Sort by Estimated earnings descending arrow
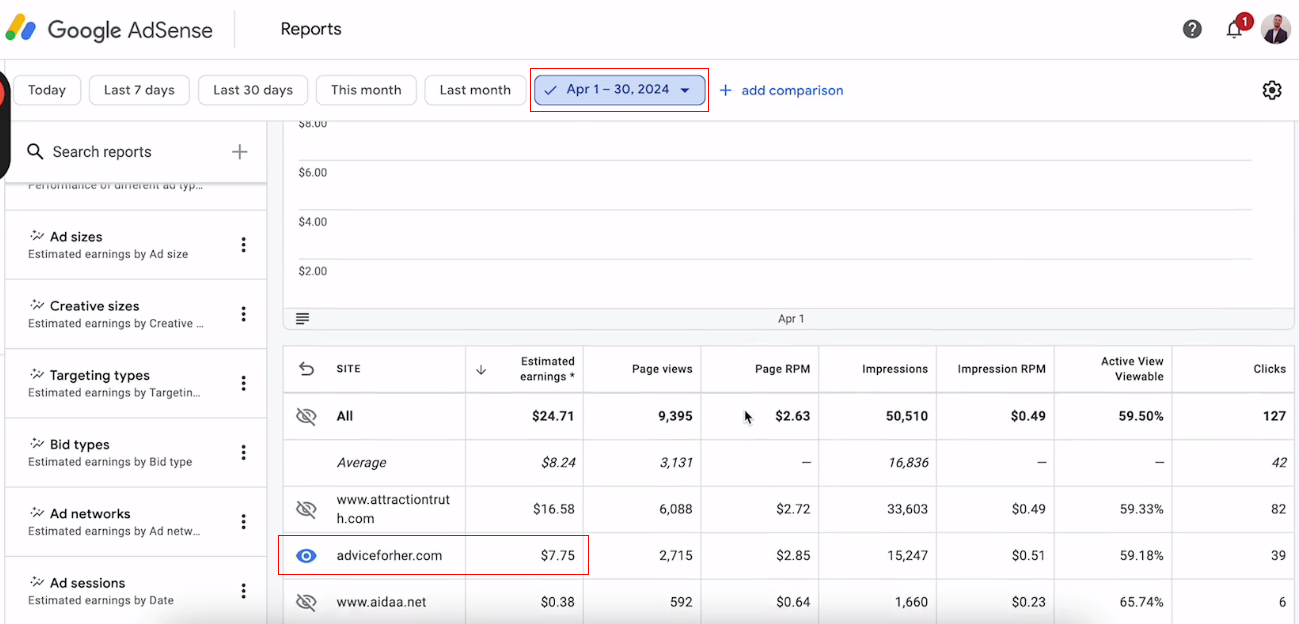 point(481,369)
